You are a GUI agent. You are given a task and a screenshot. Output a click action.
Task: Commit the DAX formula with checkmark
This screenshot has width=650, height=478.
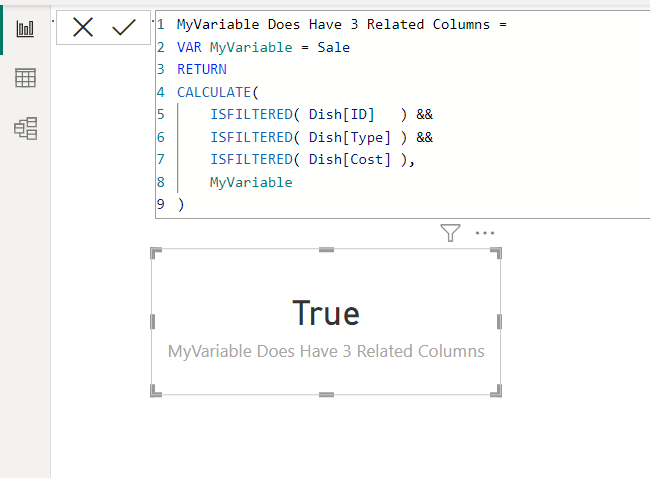coord(124,28)
